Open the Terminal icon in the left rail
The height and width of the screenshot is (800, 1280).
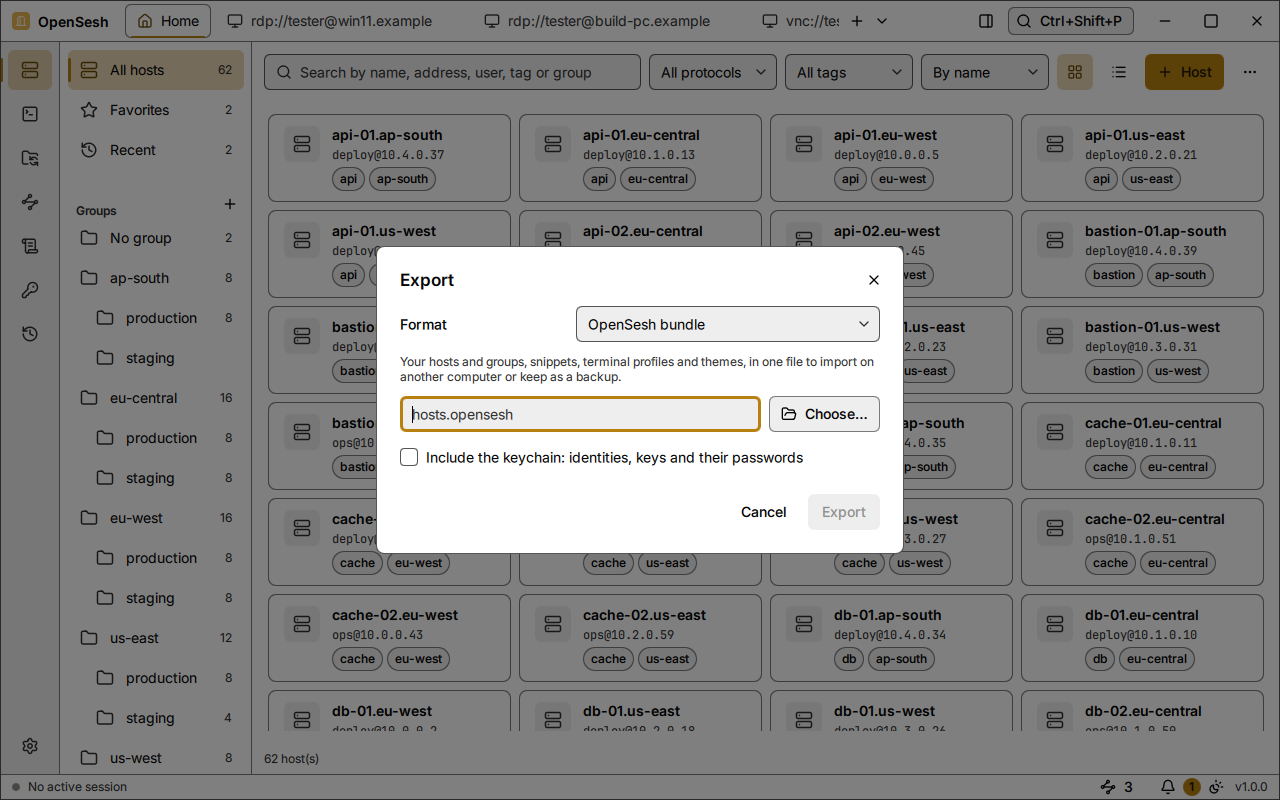point(29,114)
